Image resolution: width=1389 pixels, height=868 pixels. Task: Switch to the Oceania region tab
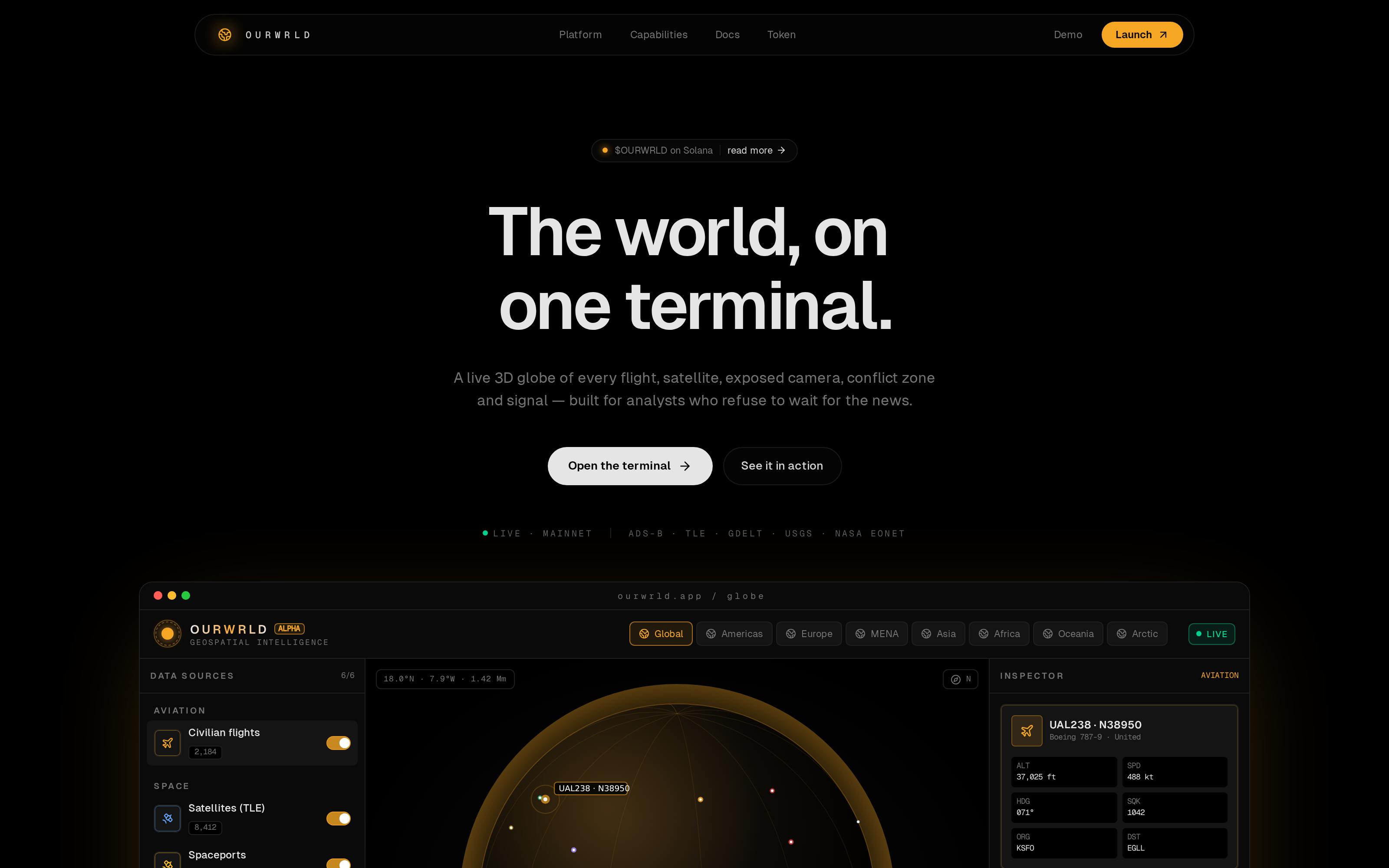coord(1068,634)
